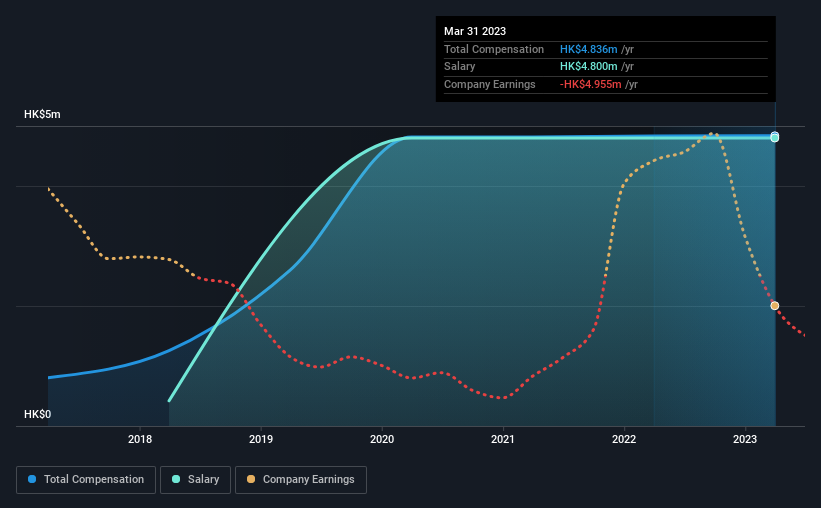Click the 2019 x-axis label
This screenshot has height=508, width=821.
pyautogui.click(x=261, y=439)
